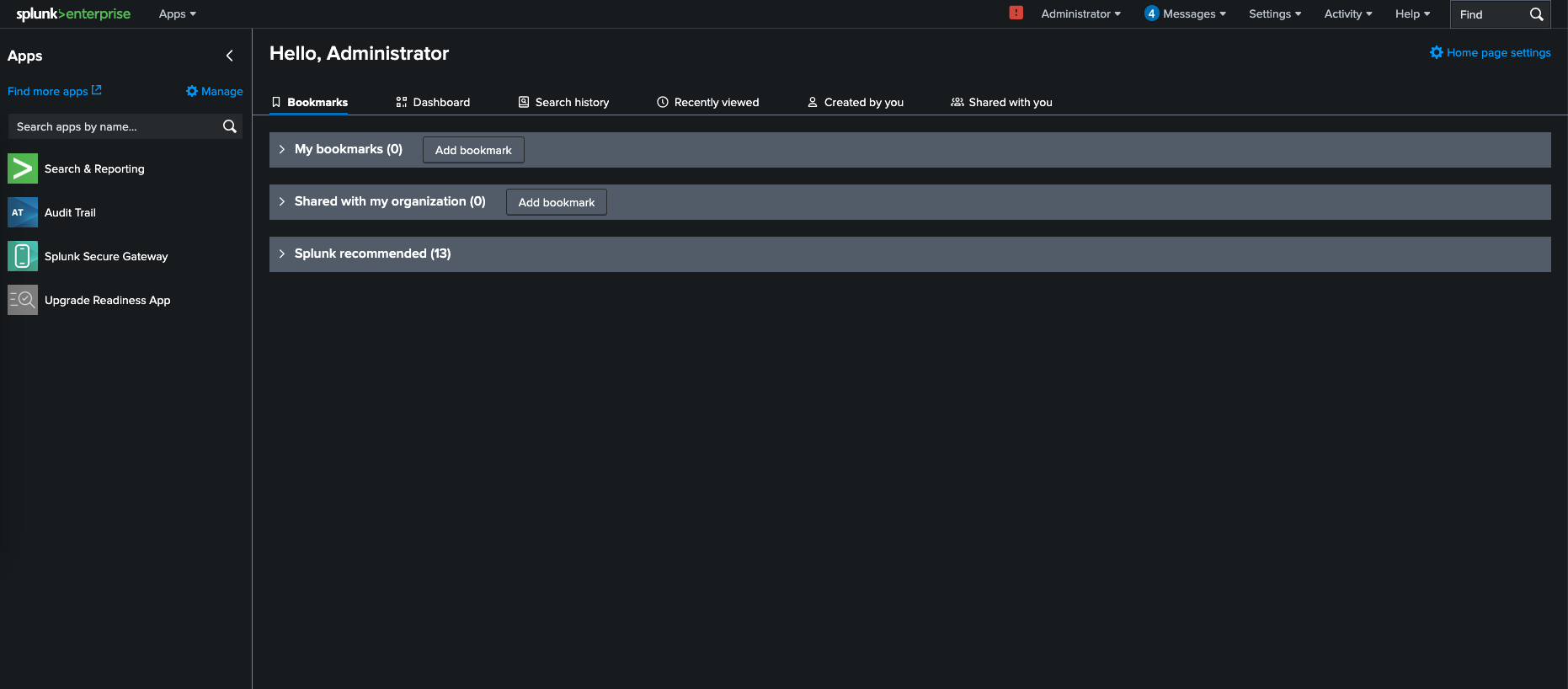Click Add bookmark beside My bookmarks

(x=473, y=150)
